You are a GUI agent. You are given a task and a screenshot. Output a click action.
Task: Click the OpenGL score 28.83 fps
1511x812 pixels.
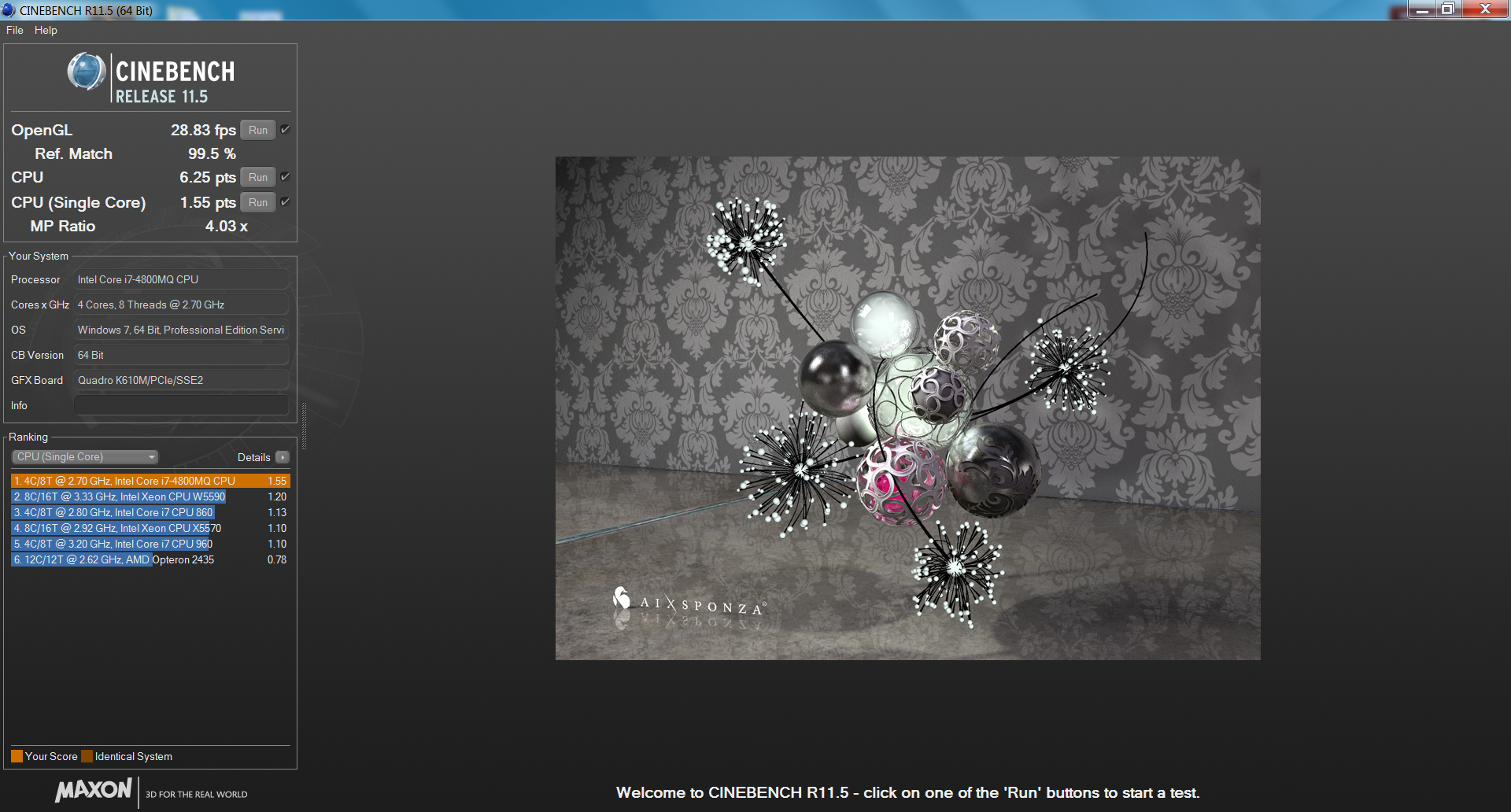click(x=203, y=130)
